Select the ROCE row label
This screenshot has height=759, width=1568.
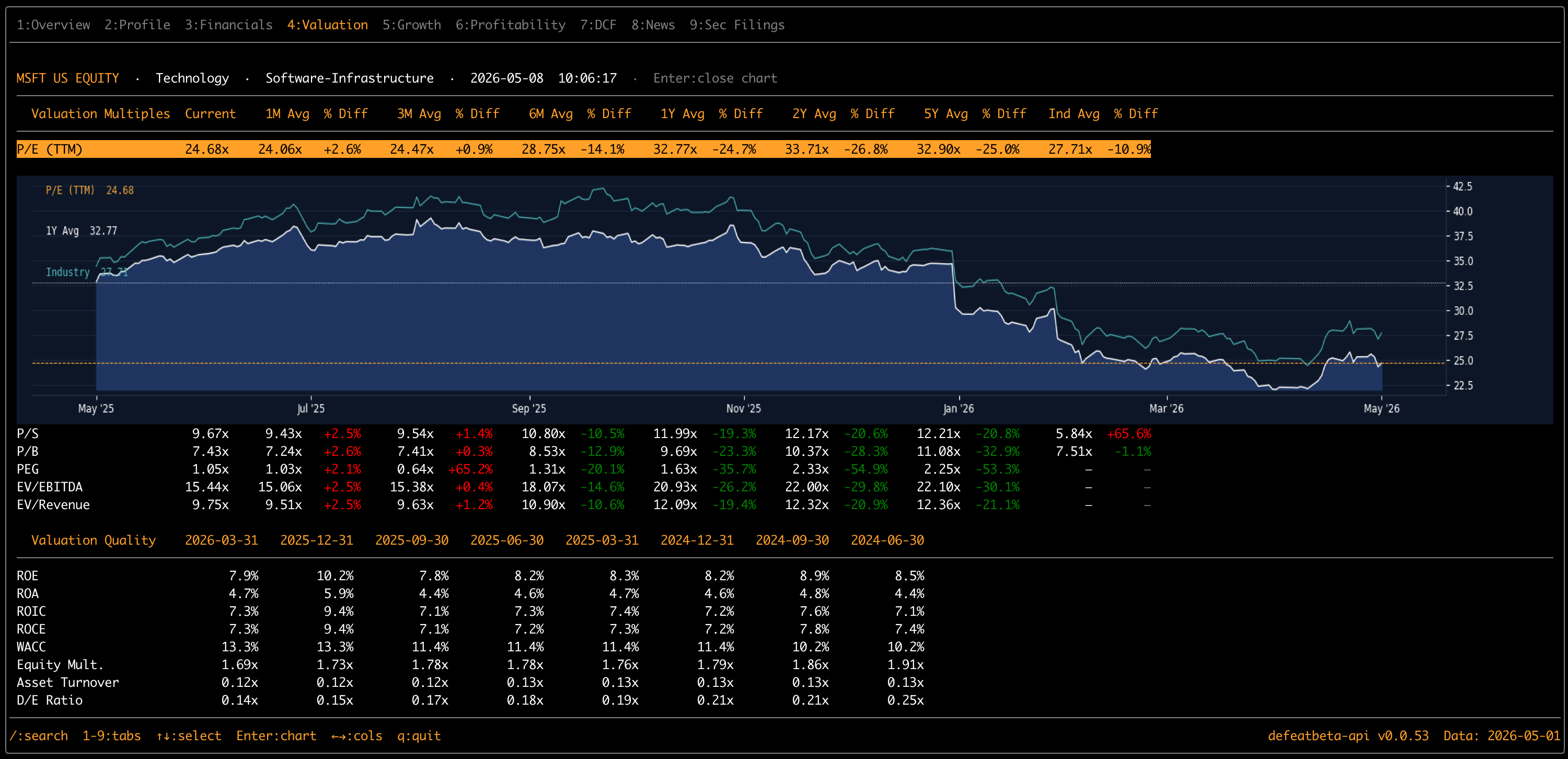[x=31, y=629]
